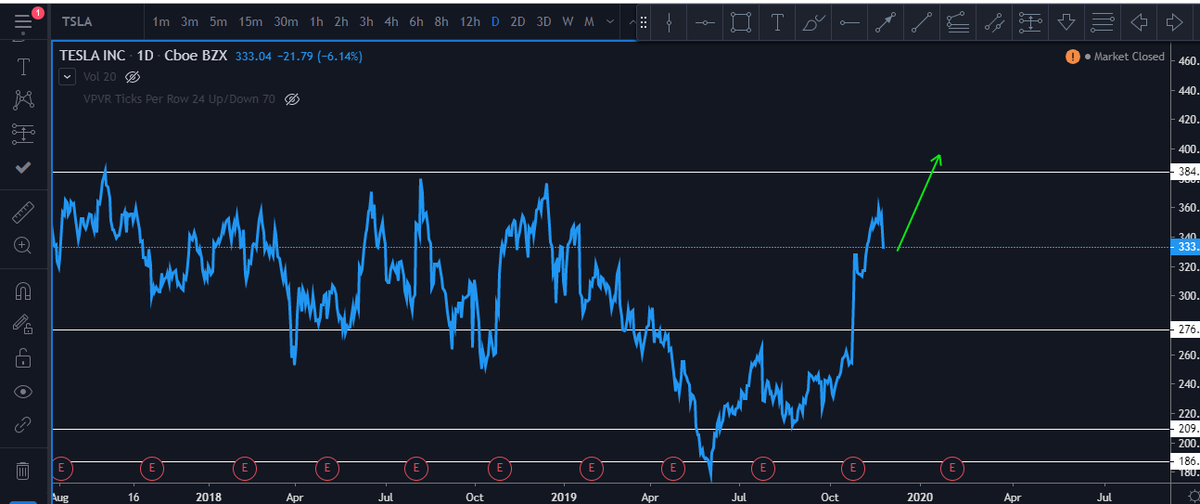Select the arrow left marker tool
1200x504 pixels.
click(x=1138, y=22)
